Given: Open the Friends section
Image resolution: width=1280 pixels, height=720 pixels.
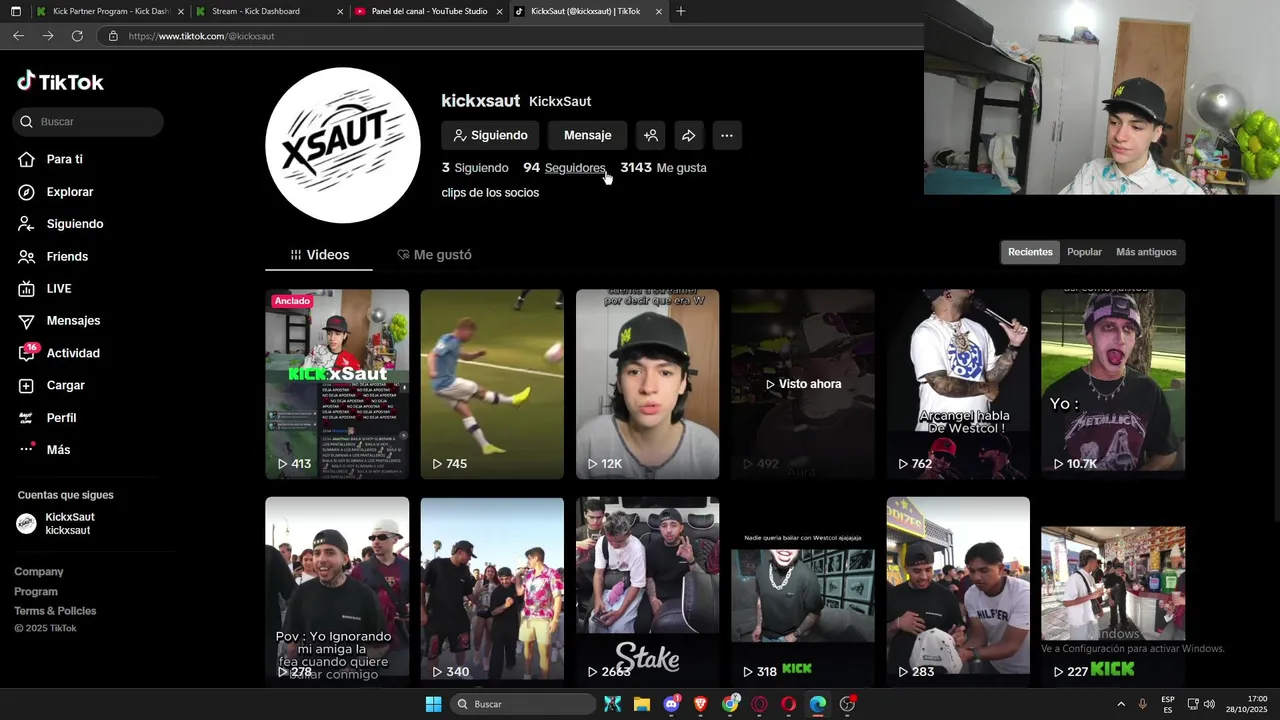Looking at the screenshot, I should (x=67, y=257).
